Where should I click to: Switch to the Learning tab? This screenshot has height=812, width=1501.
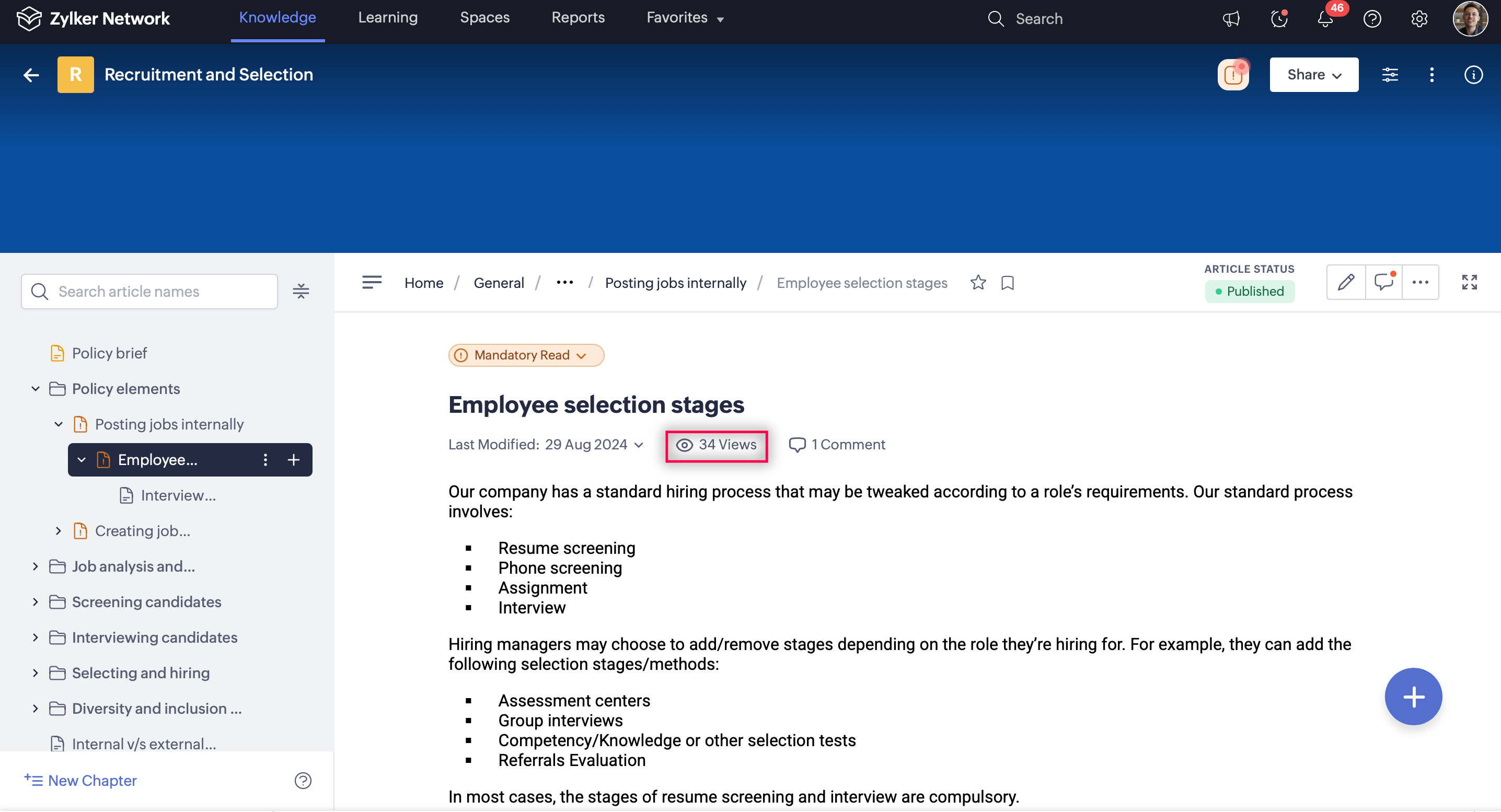[x=387, y=17]
